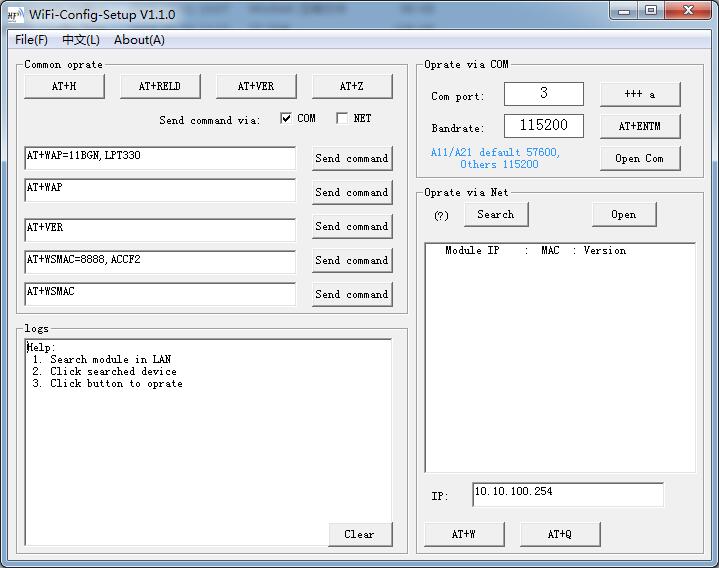Toggle the NET send checkbox
The image size is (719, 568).
[x=342, y=118]
